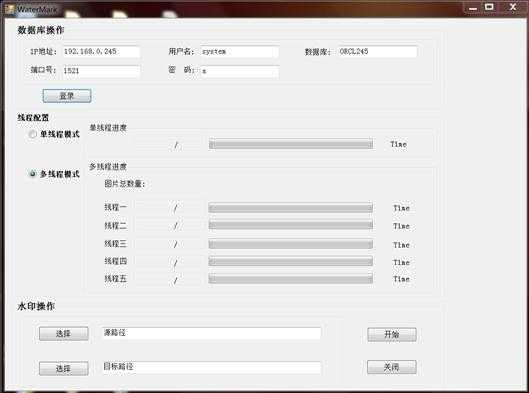Click 选择 button for 源路径

pyautogui.click(x=64, y=334)
